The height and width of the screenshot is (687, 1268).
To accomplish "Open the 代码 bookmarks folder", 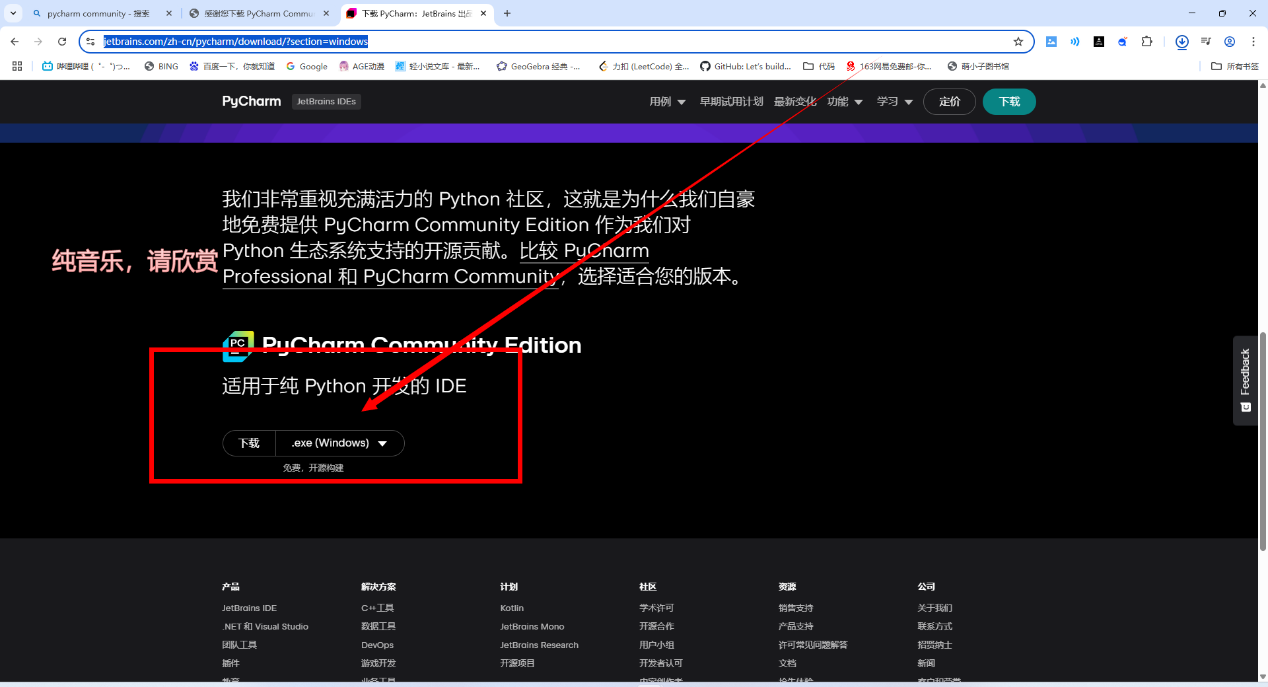I will coord(819,66).
